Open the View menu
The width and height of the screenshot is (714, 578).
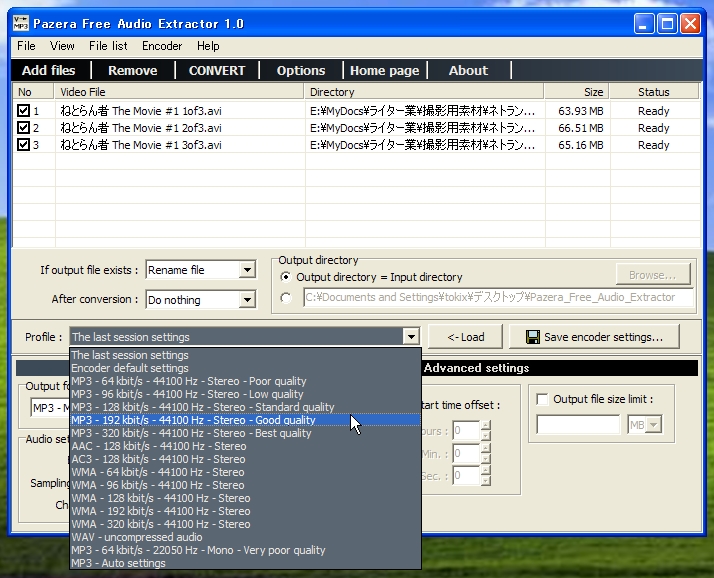tap(62, 46)
